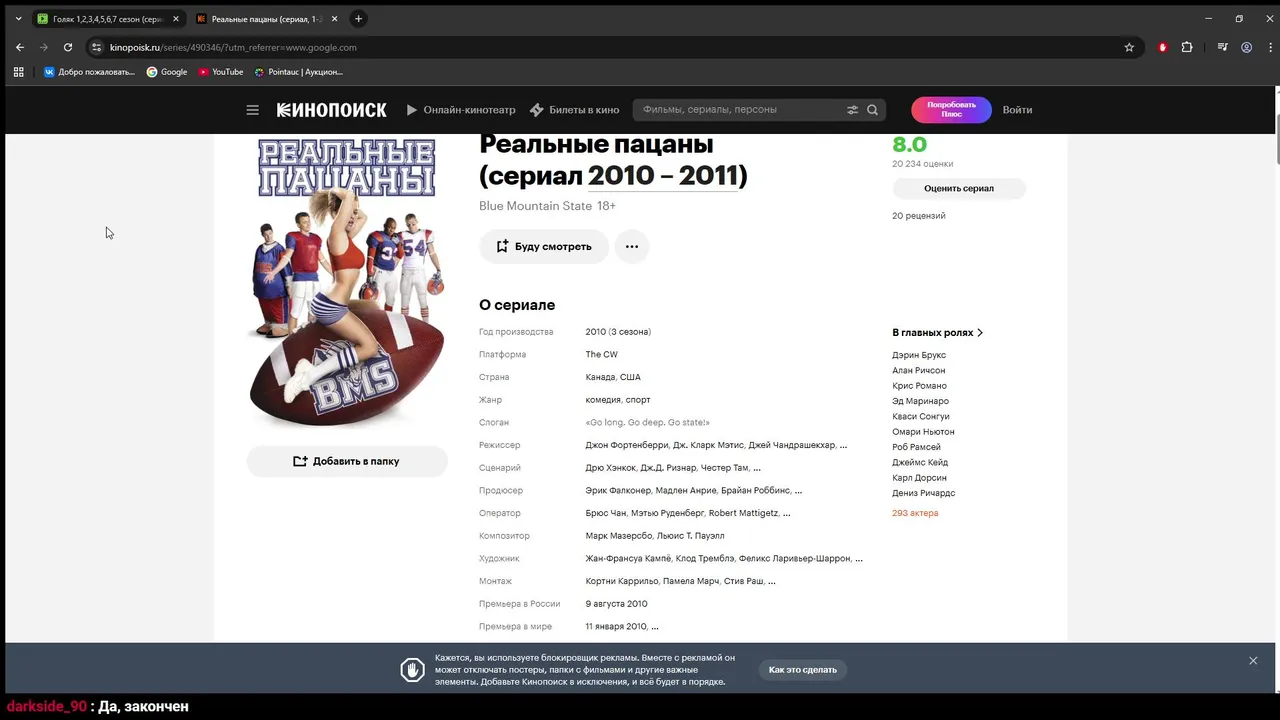This screenshot has width=1280, height=720.
Task: Click the Кинопоиск logo
Action: coord(331,110)
